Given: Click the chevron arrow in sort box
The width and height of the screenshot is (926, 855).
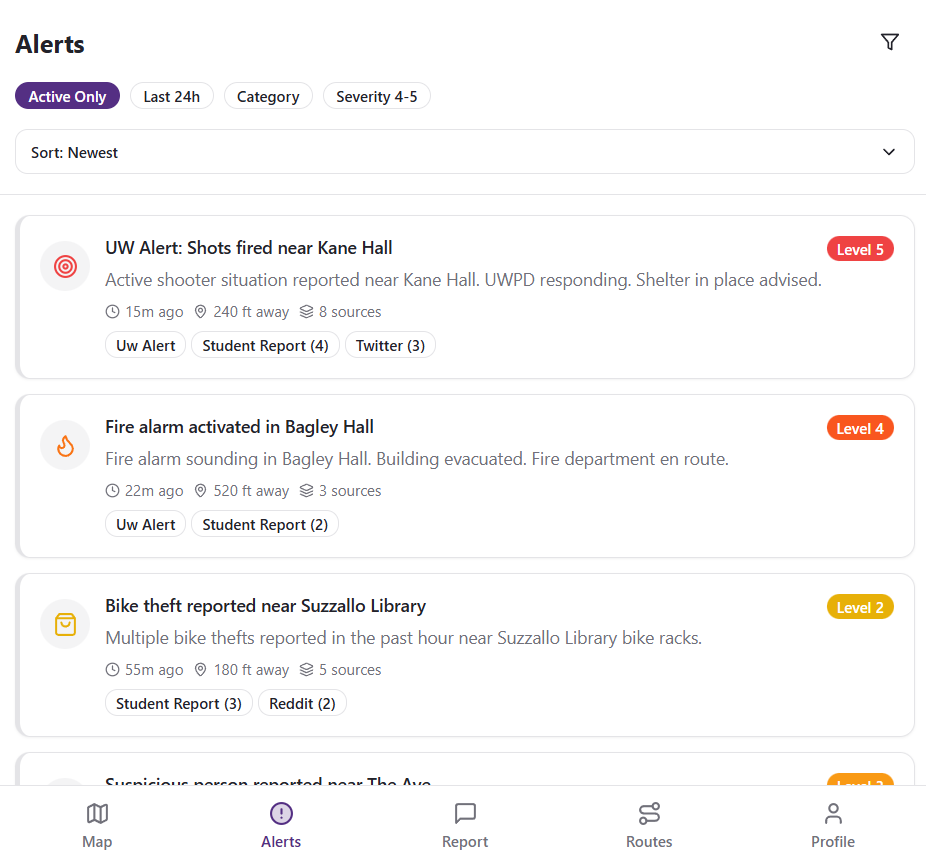Looking at the screenshot, I should (889, 152).
